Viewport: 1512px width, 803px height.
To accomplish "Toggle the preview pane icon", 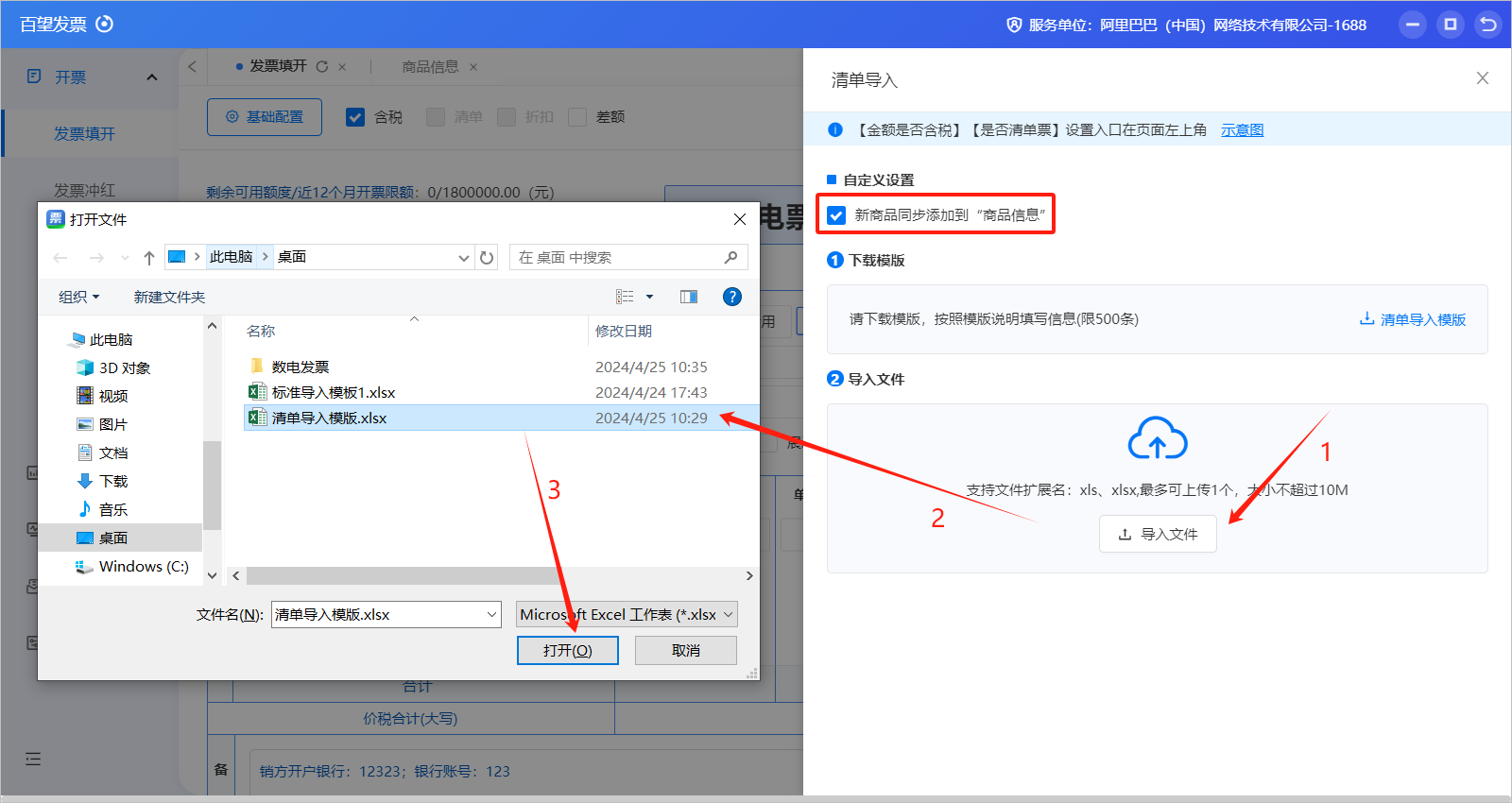I will [689, 297].
